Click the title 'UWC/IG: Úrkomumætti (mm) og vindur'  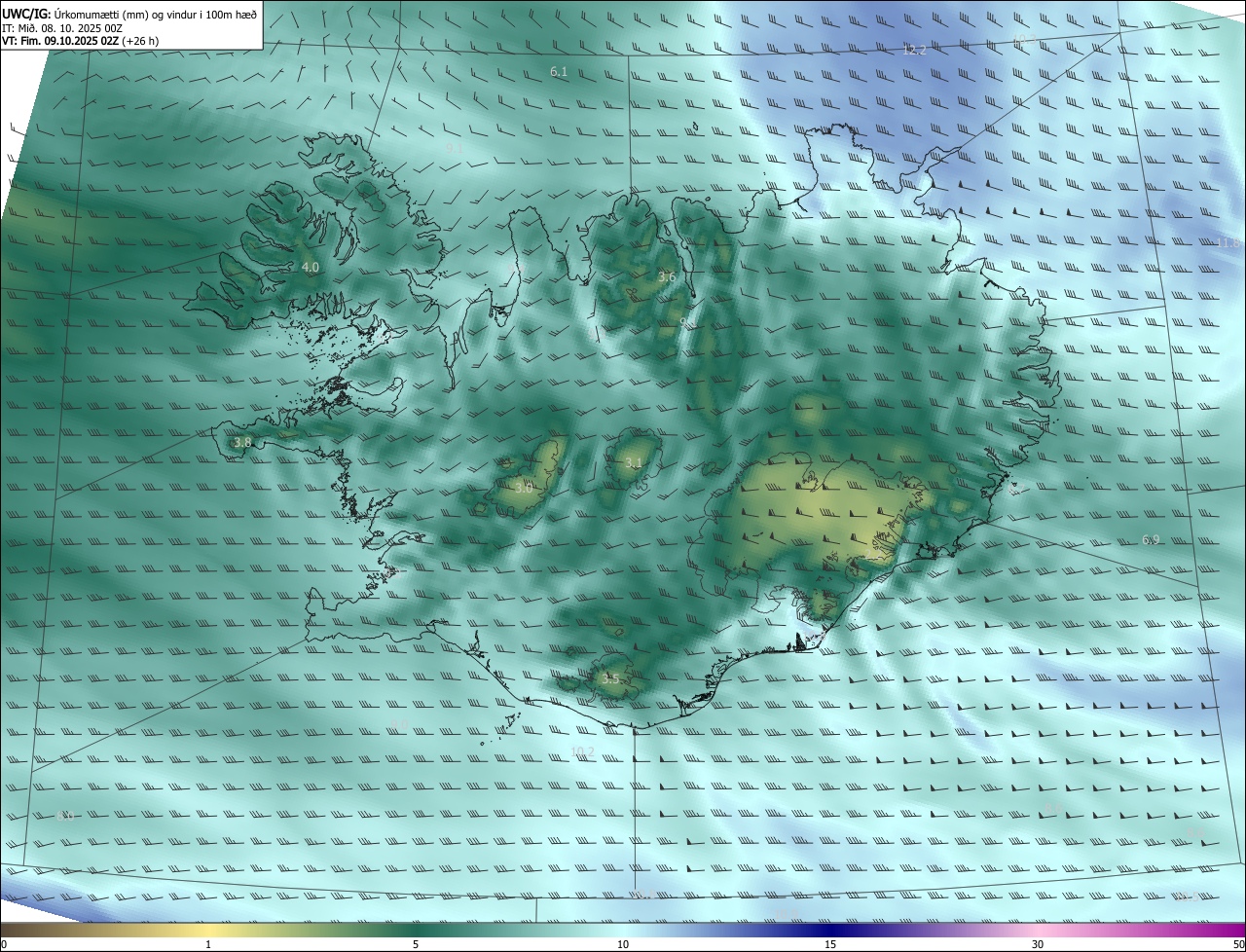pyautogui.click(x=129, y=14)
